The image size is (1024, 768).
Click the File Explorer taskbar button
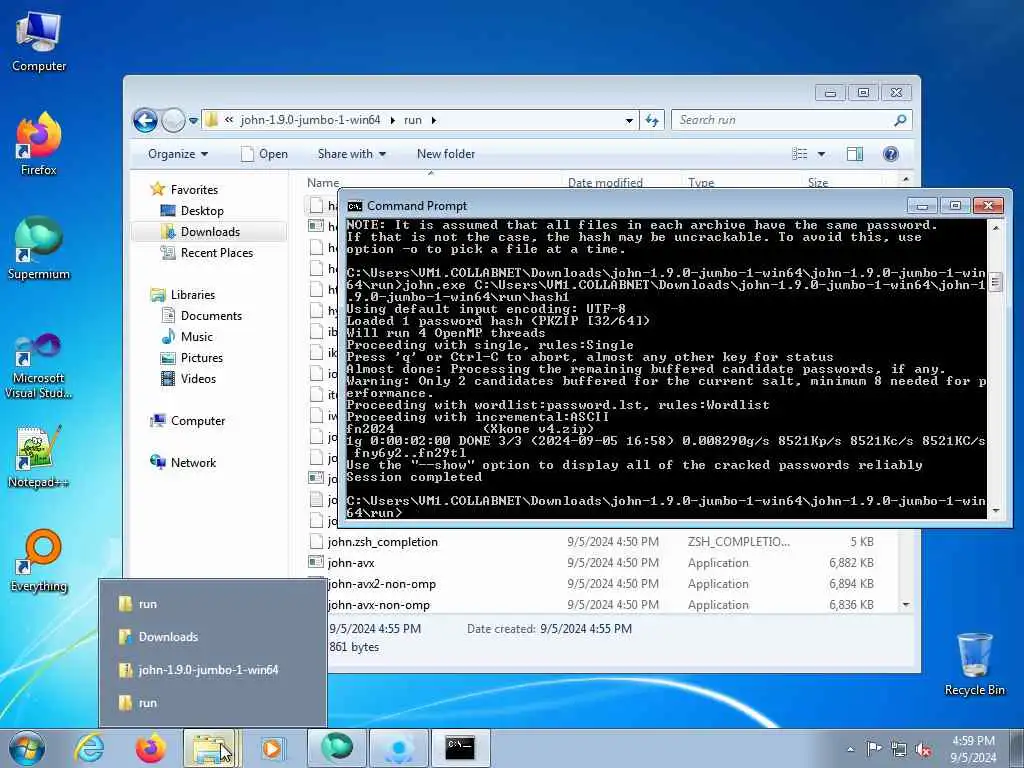tap(211, 748)
